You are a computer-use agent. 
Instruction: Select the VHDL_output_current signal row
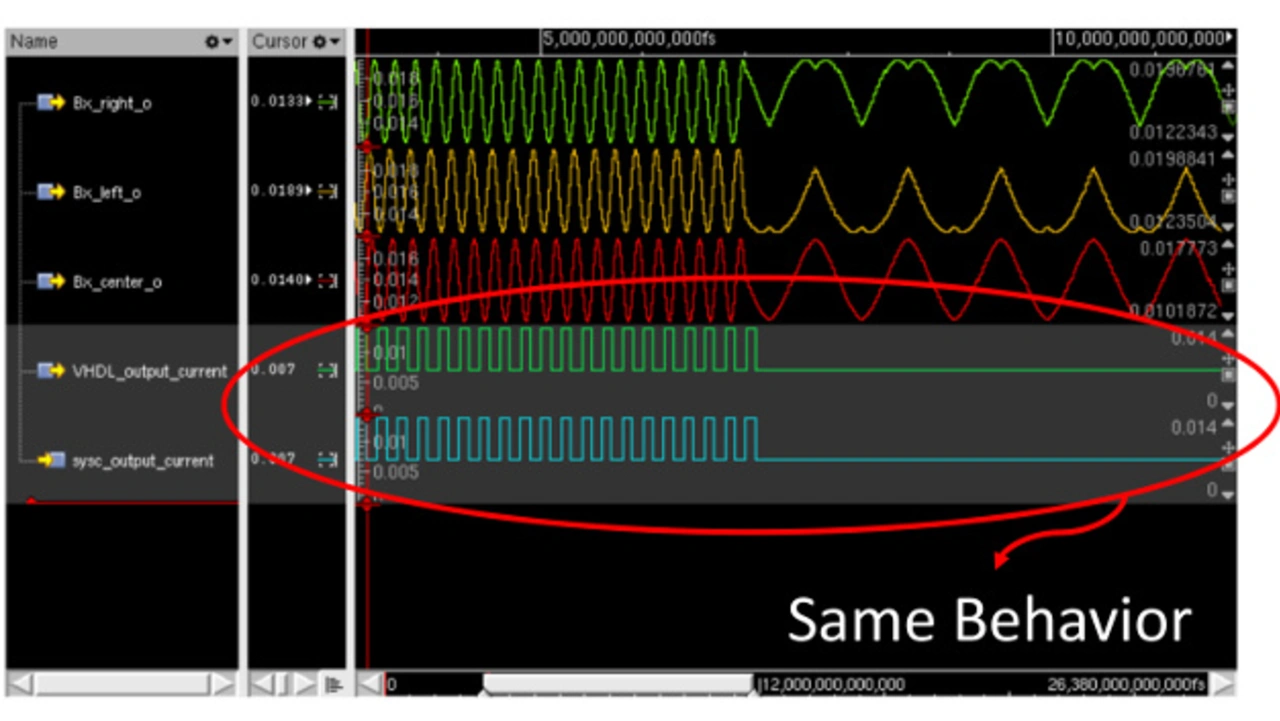point(150,371)
